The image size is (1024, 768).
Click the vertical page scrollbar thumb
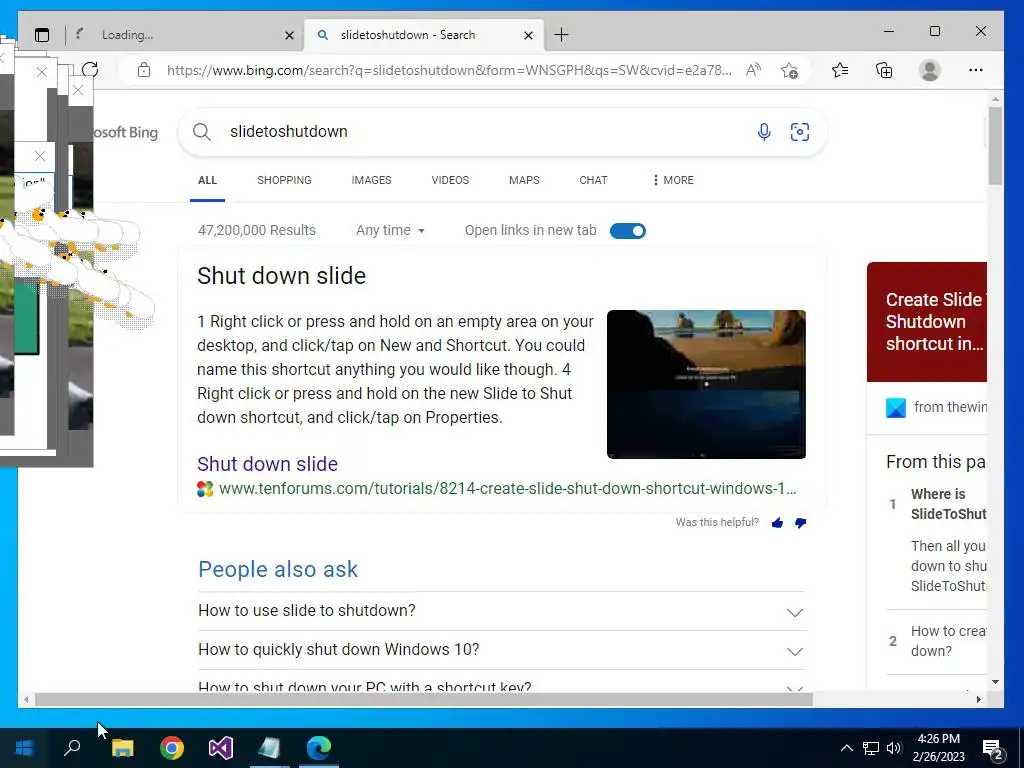995,146
